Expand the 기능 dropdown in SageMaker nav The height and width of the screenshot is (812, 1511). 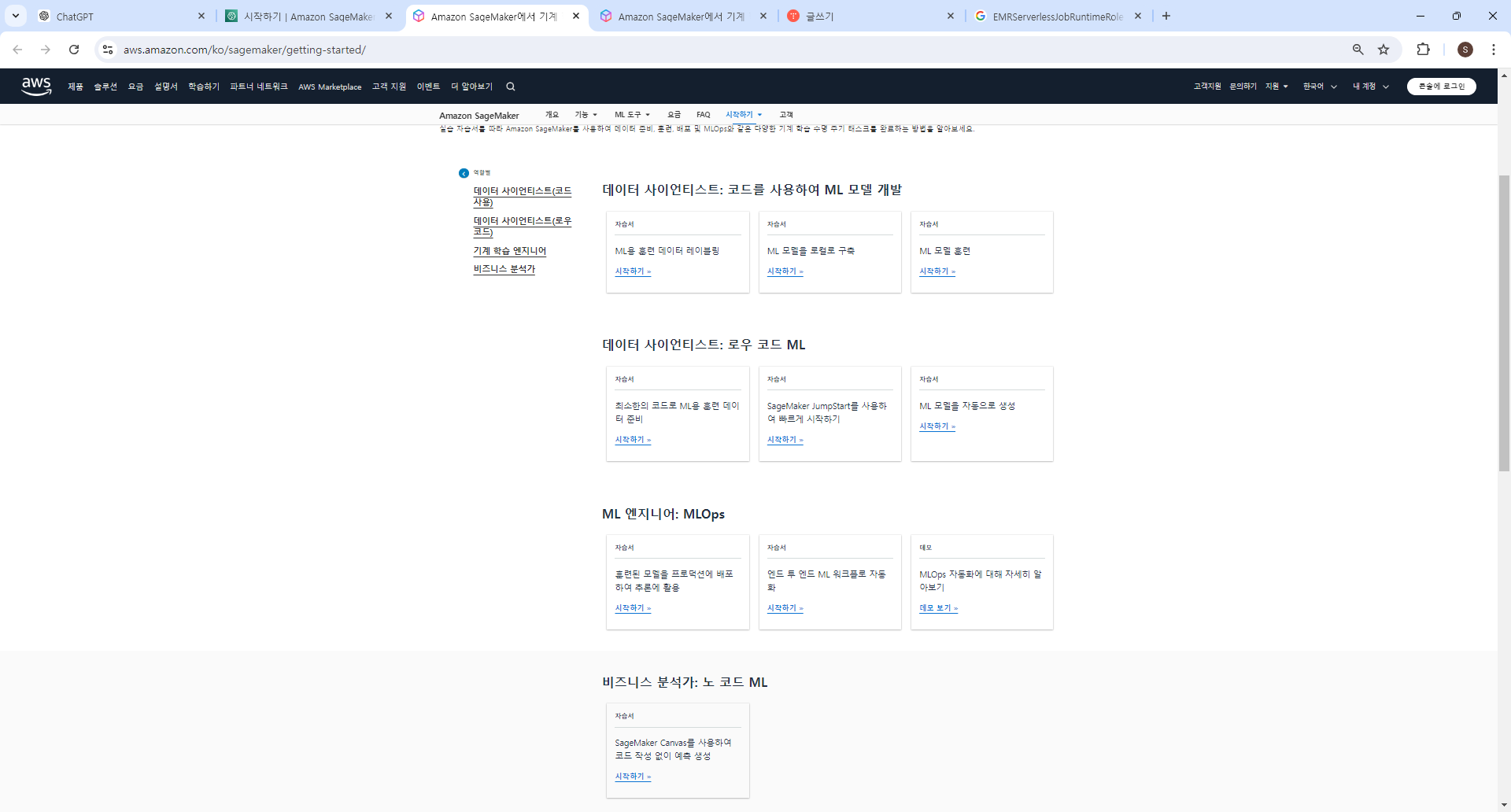tap(586, 115)
